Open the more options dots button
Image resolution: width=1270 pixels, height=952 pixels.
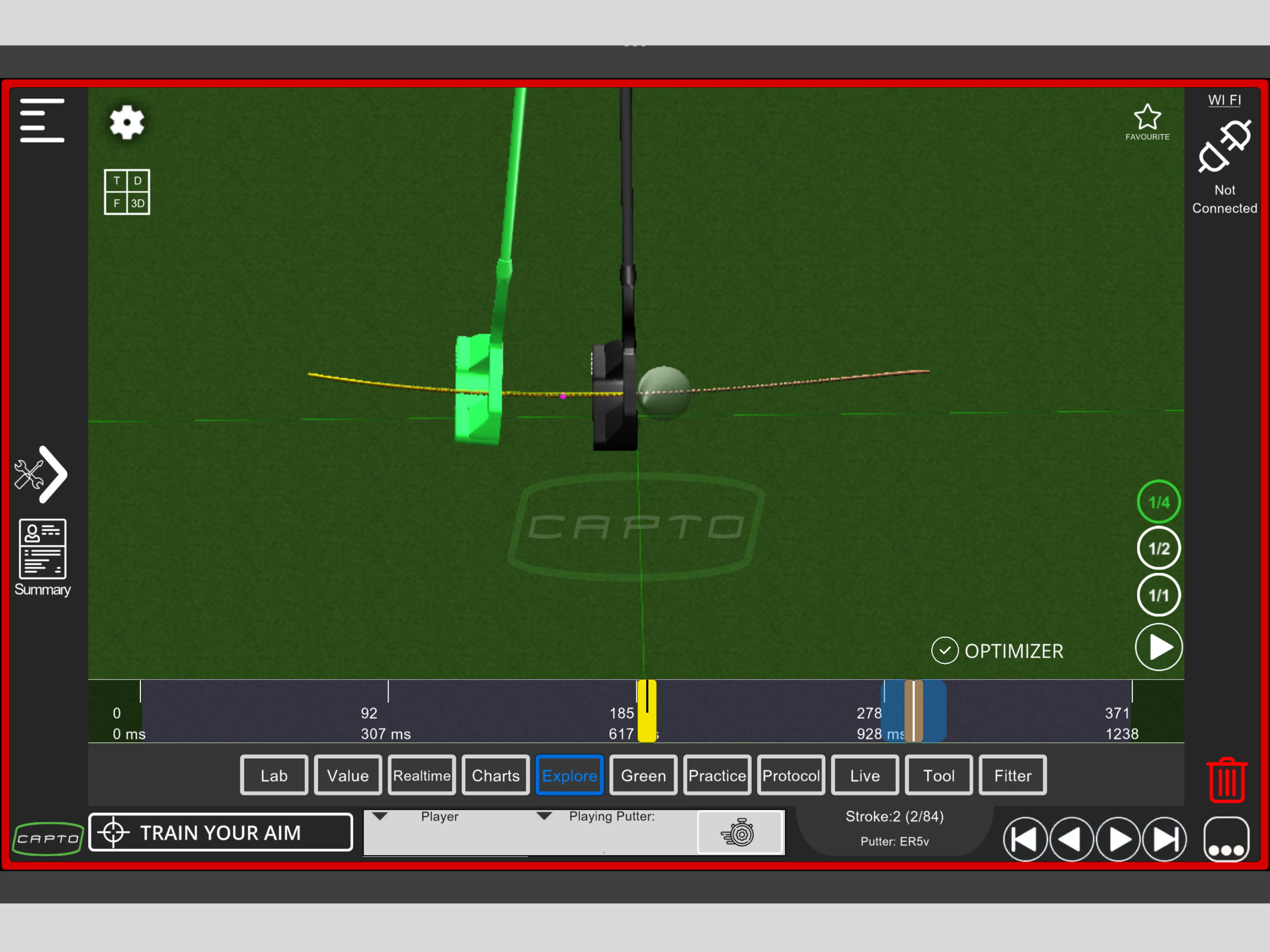click(1226, 840)
